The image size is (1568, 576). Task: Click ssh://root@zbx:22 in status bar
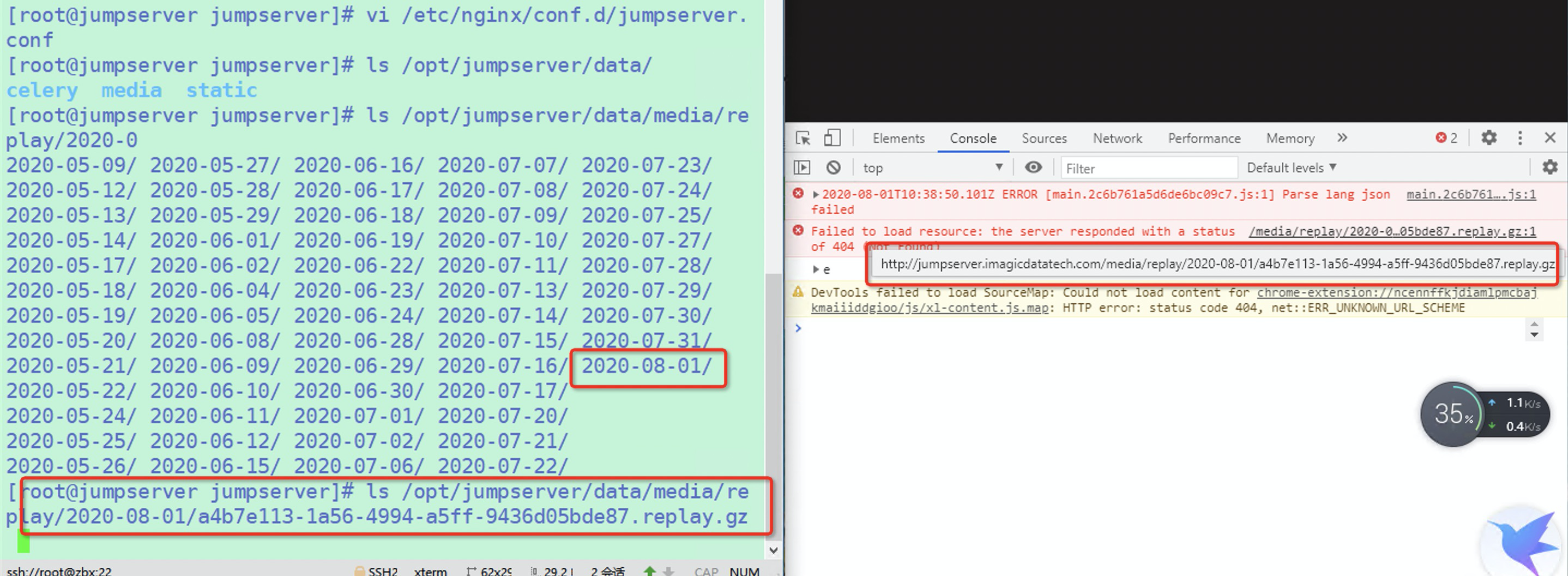pyautogui.click(x=59, y=571)
